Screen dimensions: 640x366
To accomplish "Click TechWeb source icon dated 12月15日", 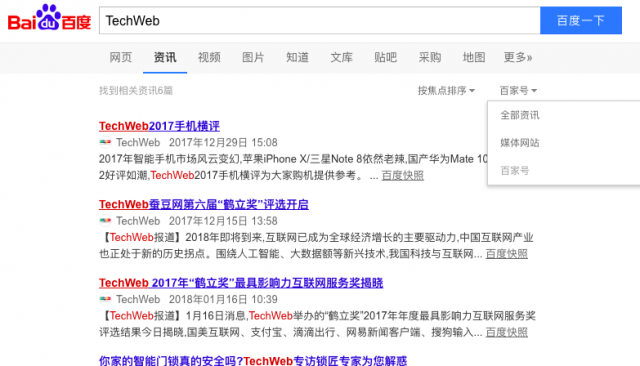I will click(105, 221).
